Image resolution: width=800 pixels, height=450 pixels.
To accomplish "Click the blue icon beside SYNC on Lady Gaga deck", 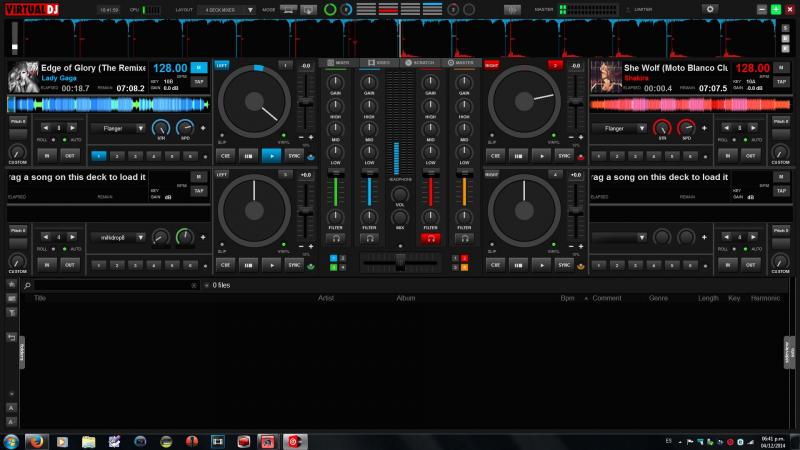I will tap(311, 157).
